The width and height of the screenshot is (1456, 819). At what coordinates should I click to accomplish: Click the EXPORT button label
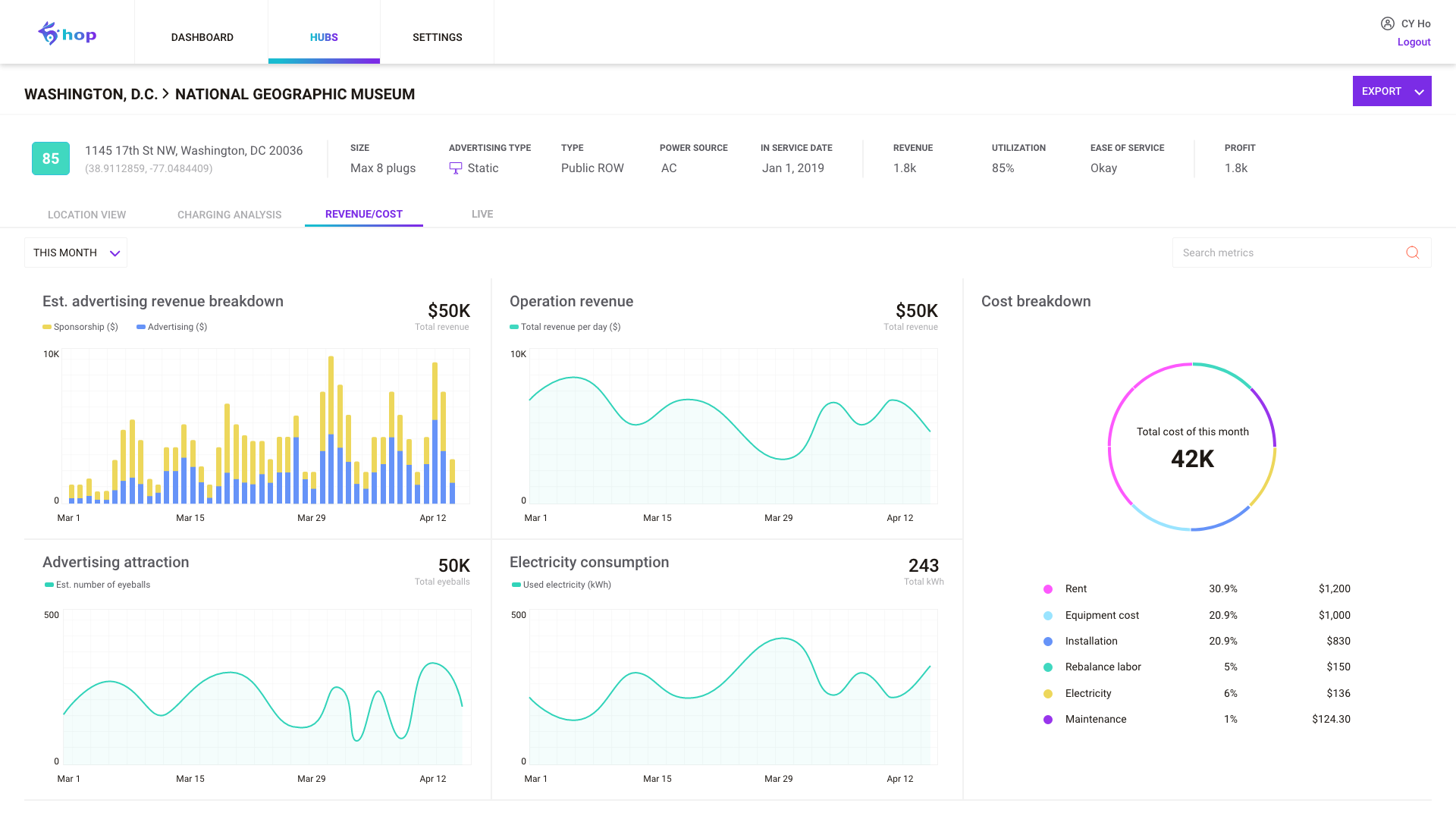(x=1381, y=91)
